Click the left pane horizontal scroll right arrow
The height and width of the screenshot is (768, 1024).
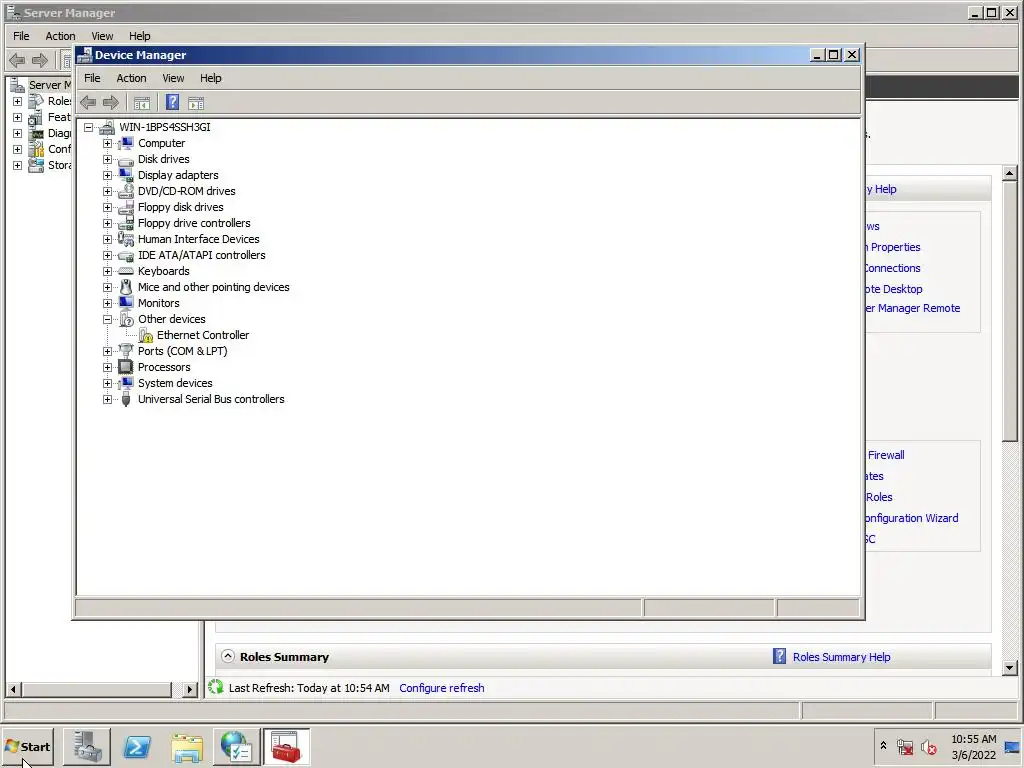(189, 689)
